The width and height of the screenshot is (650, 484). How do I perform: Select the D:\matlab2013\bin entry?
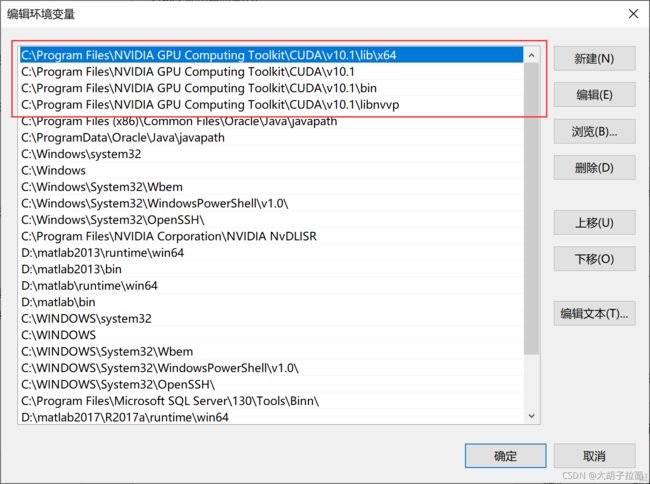pos(272,269)
